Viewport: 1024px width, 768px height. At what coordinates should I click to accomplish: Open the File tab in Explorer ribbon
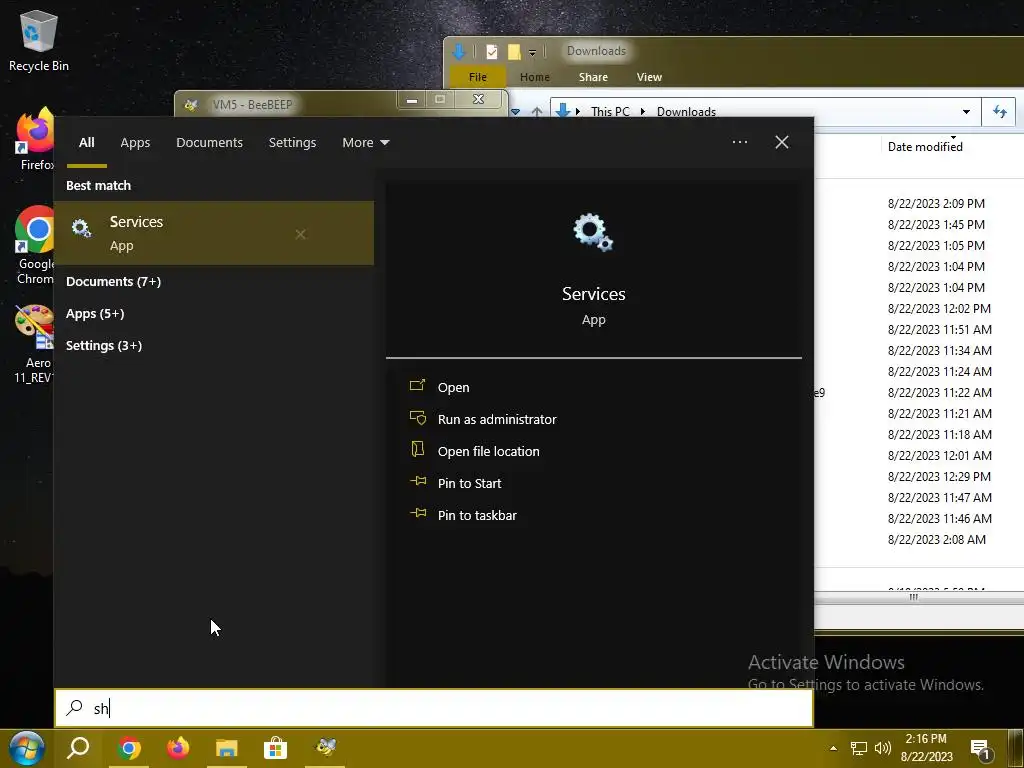tap(477, 77)
